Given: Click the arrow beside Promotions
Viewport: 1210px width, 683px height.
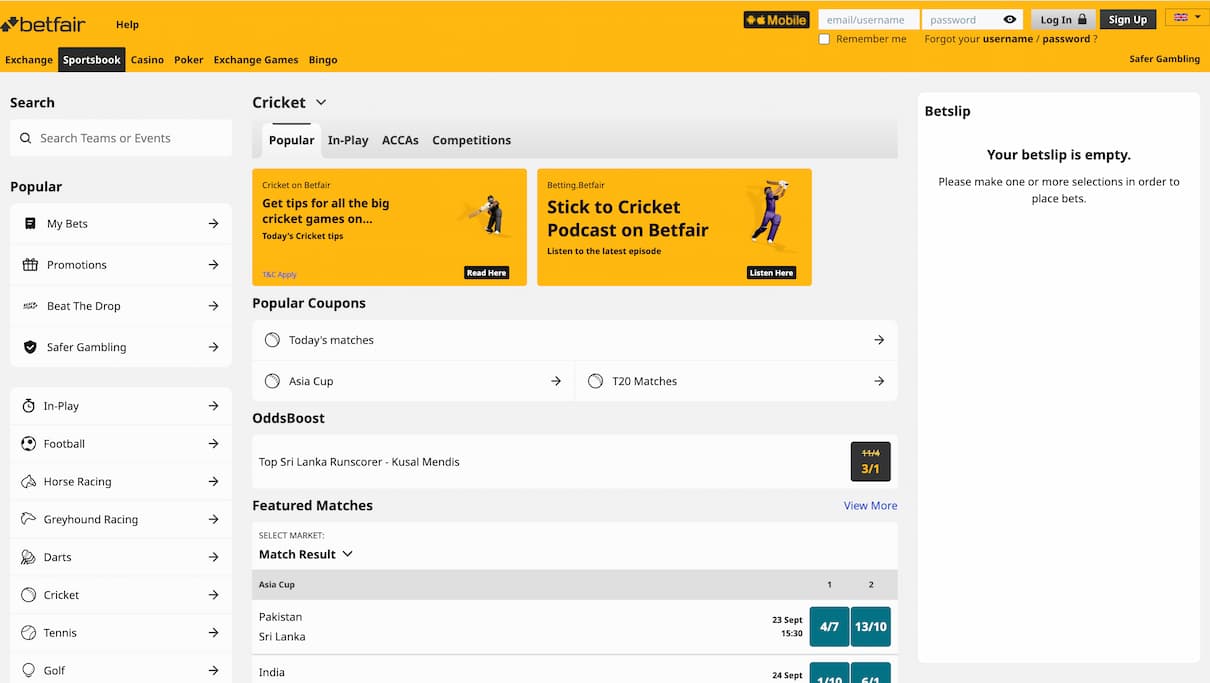Looking at the screenshot, I should pyautogui.click(x=213, y=265).
